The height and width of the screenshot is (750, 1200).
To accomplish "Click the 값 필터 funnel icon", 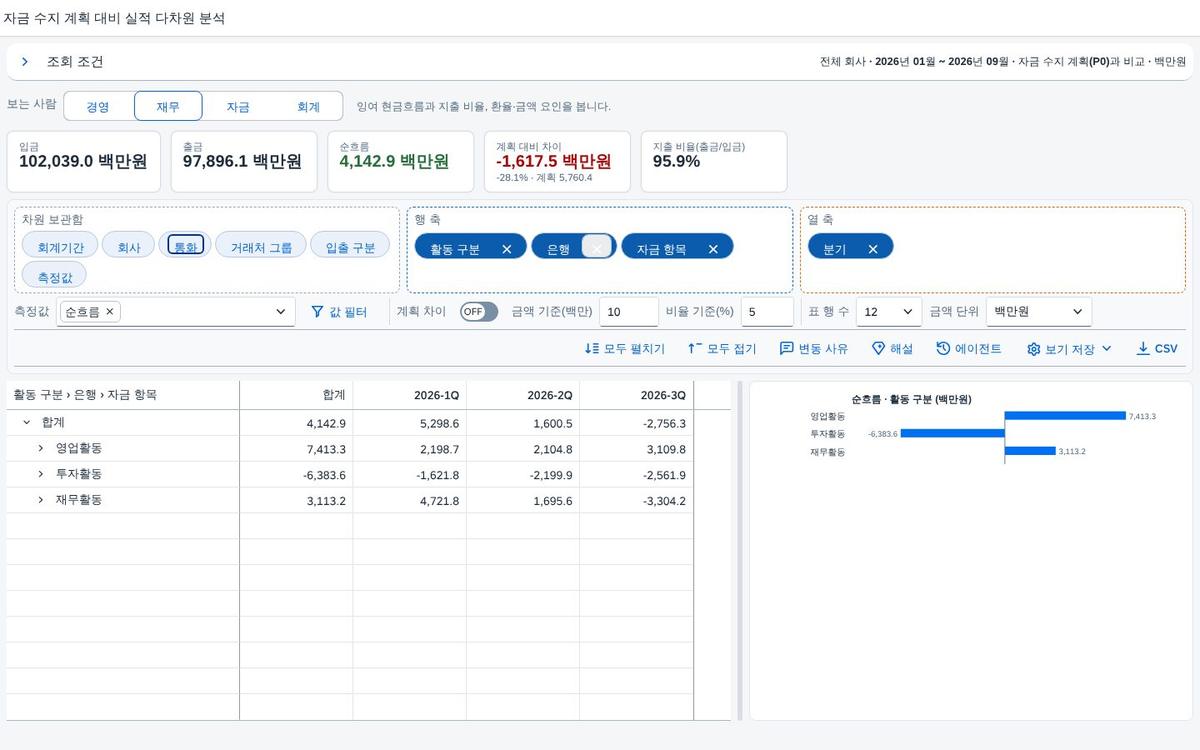I will pyautogui.click(x=318, y=312).
